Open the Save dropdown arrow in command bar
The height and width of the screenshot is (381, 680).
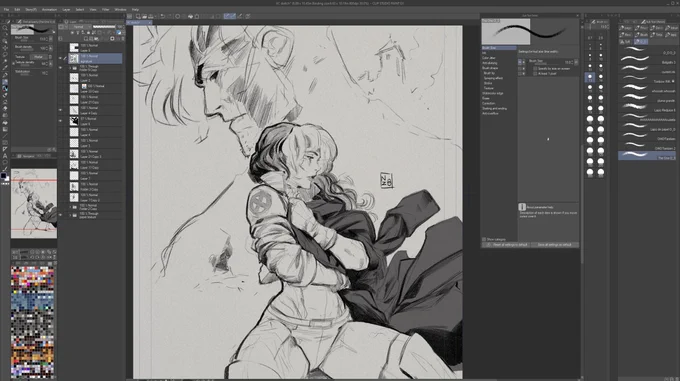point(155,16)
